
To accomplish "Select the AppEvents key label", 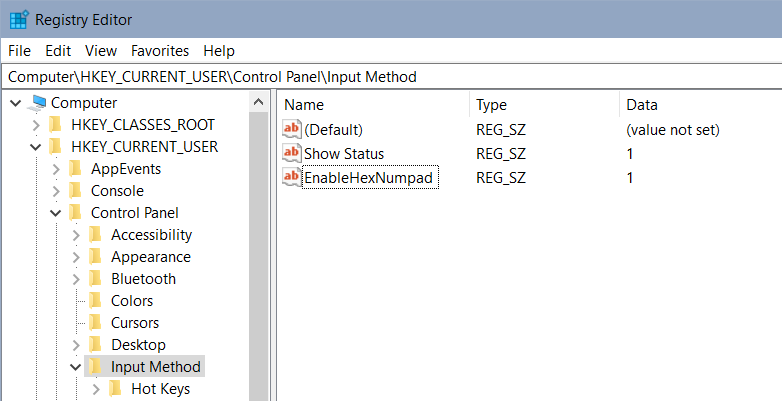I will (x=126, y=169).
